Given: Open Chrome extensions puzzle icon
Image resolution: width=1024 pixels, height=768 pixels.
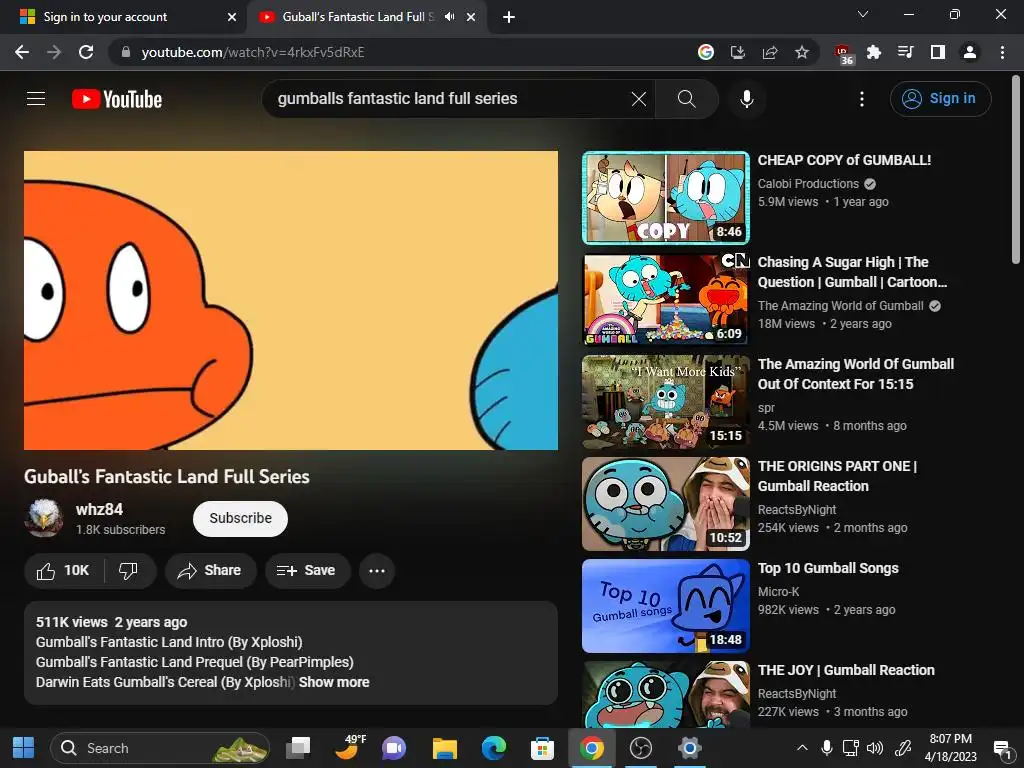Looking at the screenshot, I should tap(873, 52).
